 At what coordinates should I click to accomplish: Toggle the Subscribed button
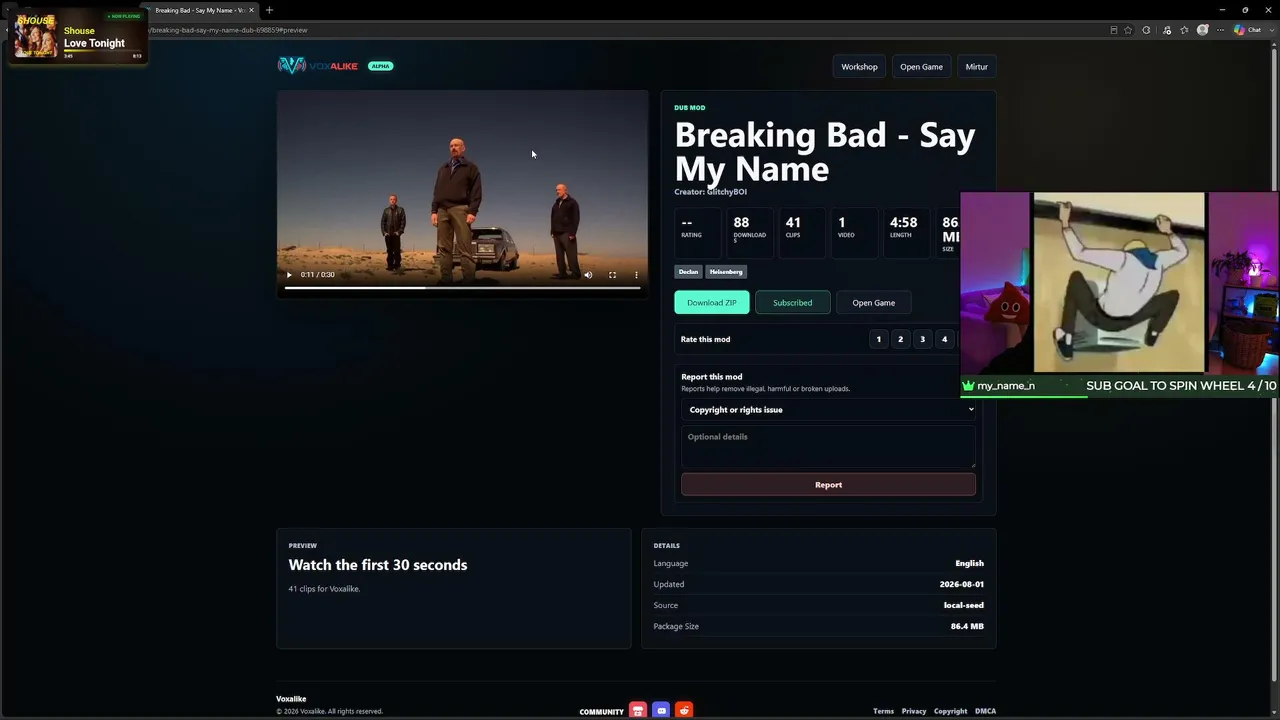[792, 303]
